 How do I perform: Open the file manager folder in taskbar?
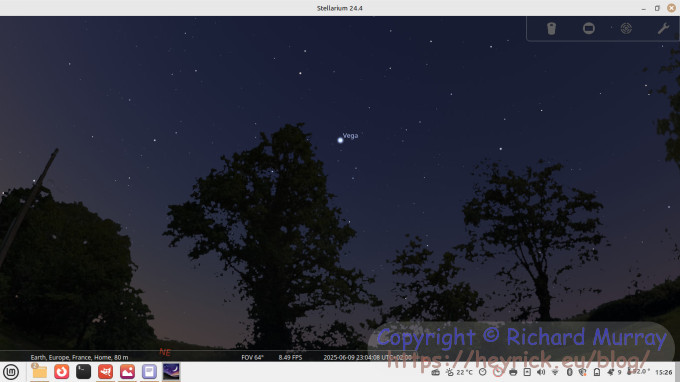(x=39, y=372)
